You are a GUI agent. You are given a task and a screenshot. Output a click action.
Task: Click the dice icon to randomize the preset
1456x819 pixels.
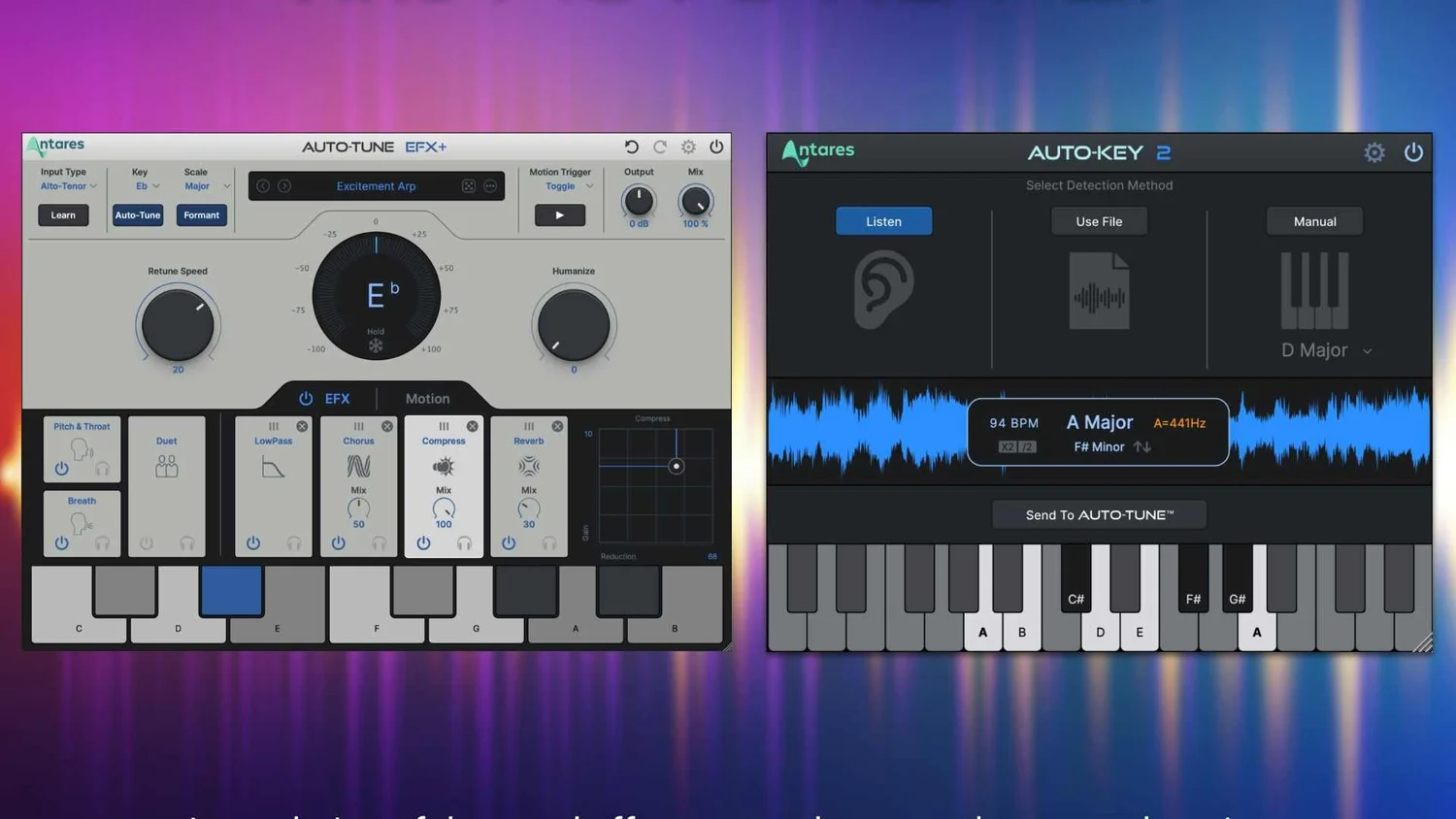(469, 186)
